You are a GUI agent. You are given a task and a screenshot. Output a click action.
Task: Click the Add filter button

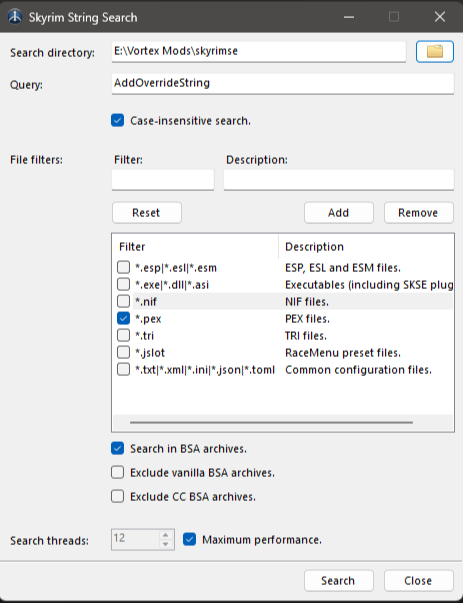pyautogui.click(x=338, y=213)
